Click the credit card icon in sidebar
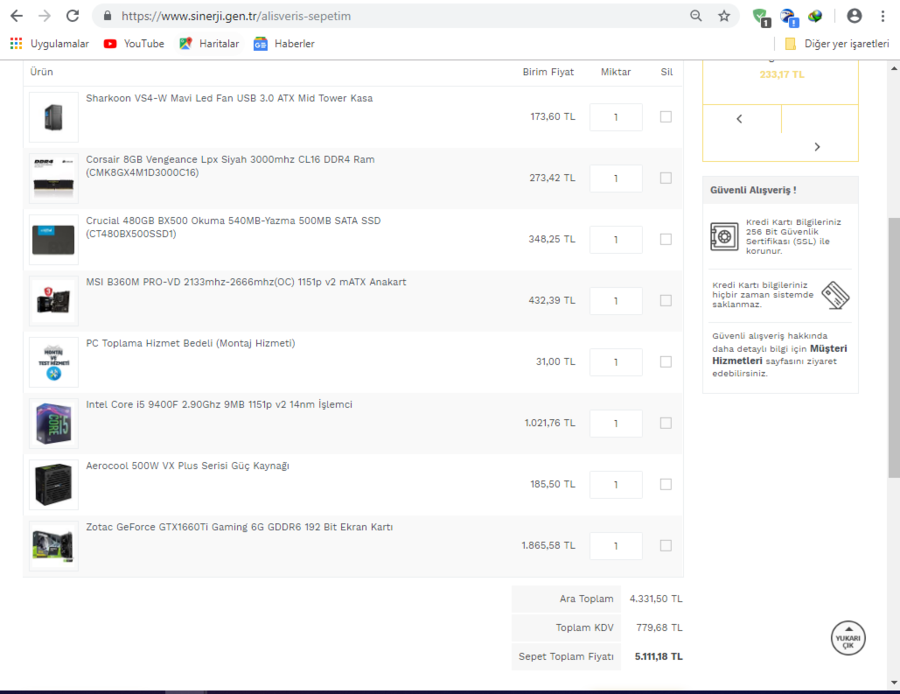This screenshot has width=900, height=694. pos(835,295)
